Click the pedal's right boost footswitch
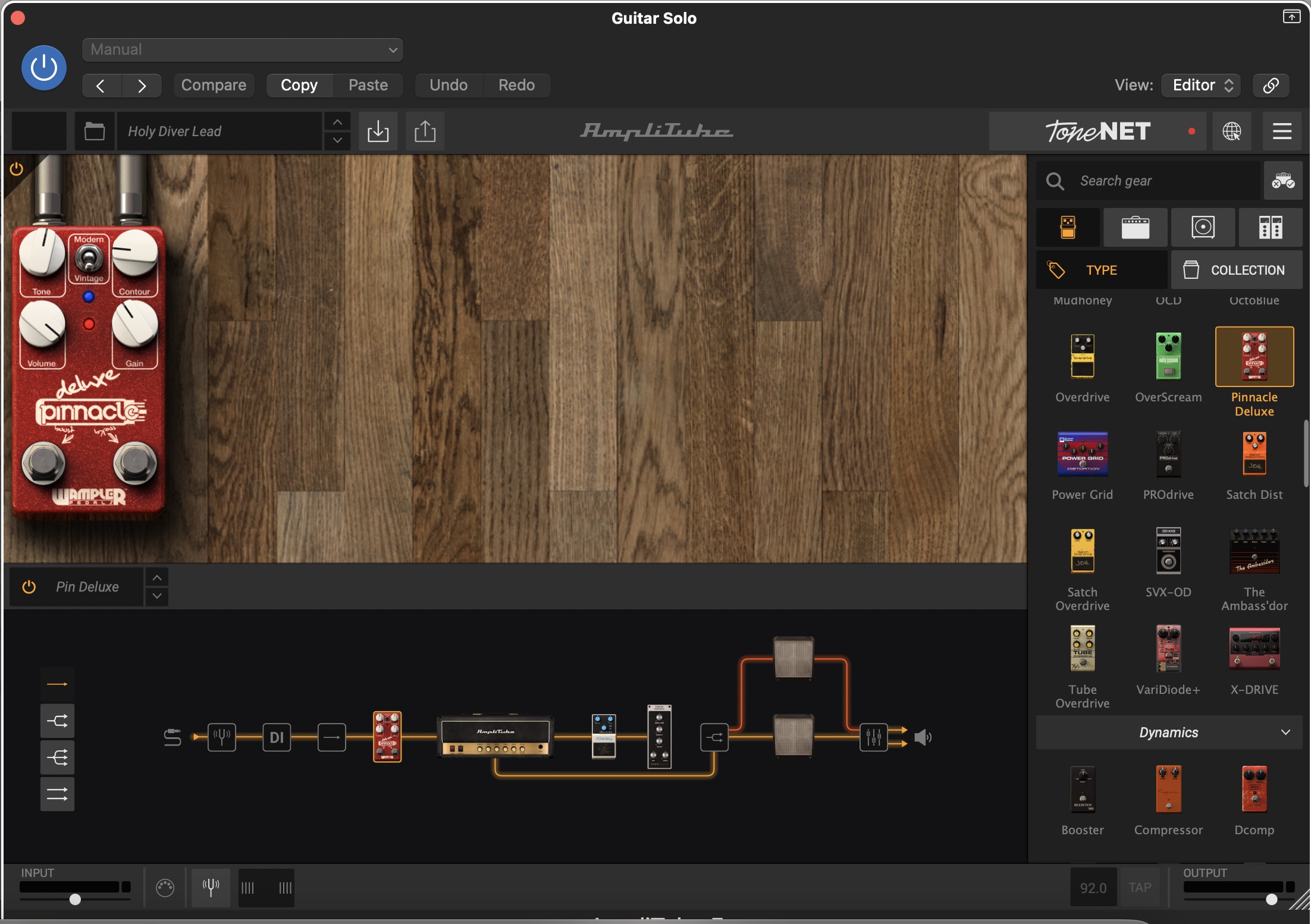The image size is (1311, 924). click(135, 463)
